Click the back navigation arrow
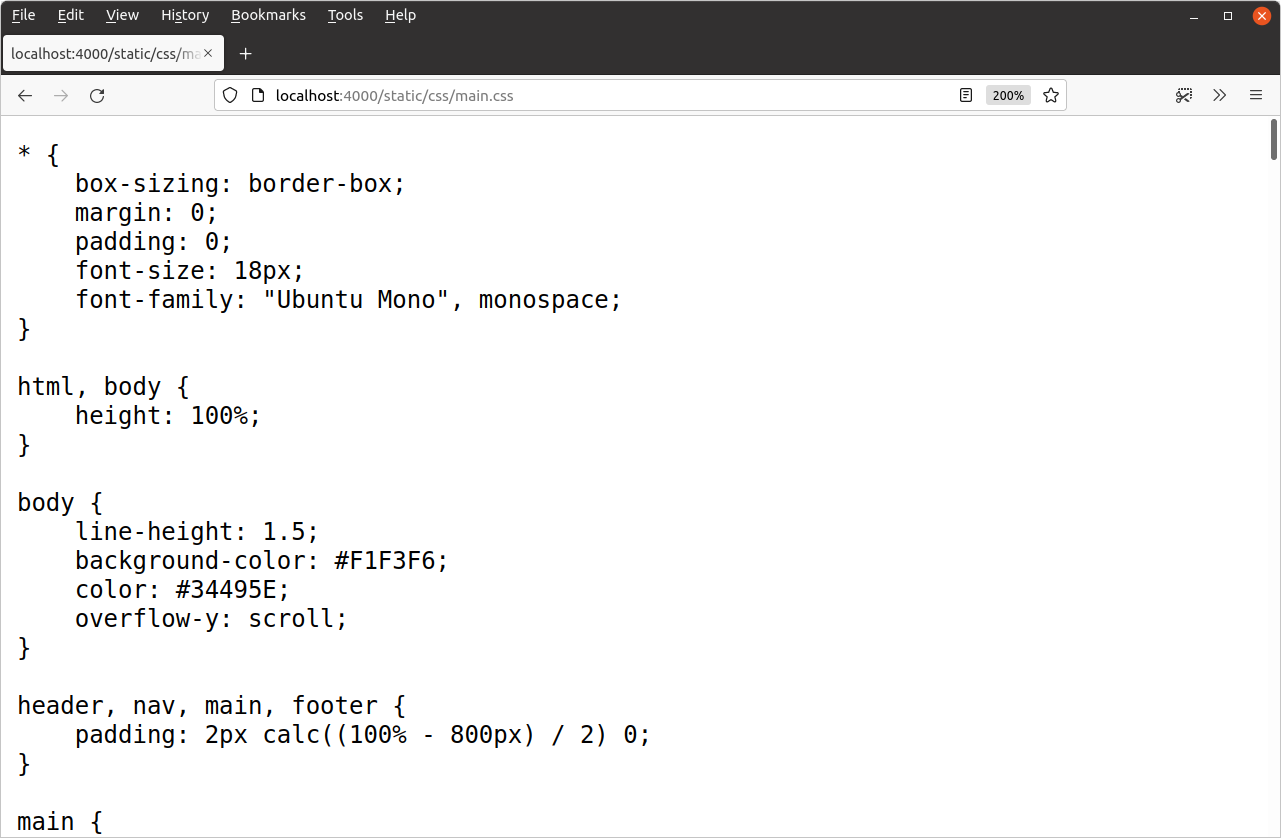Image resolution: width=1281 pixels, height=838 pixels. [x=25, y=96]
